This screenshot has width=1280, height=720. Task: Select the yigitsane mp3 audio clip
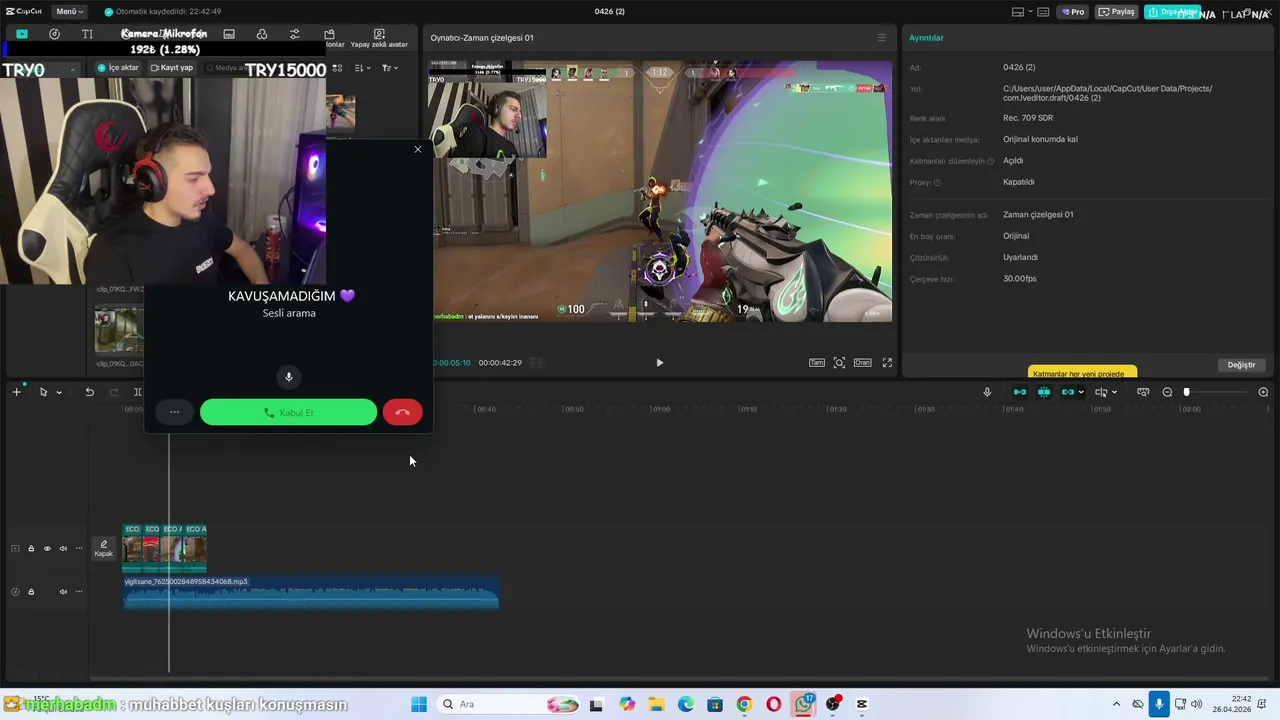pyautogui.click(x=311, y=591)
